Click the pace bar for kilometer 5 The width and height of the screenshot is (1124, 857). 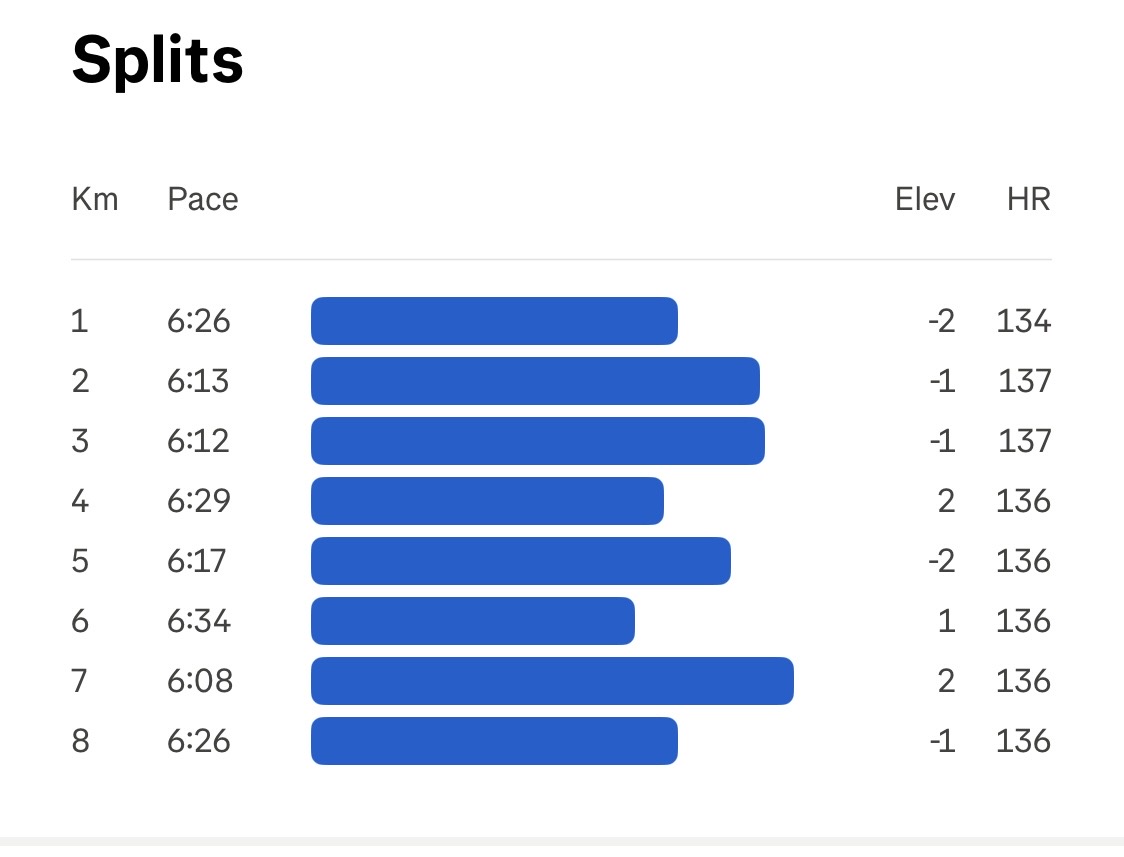tap(521, 561)
